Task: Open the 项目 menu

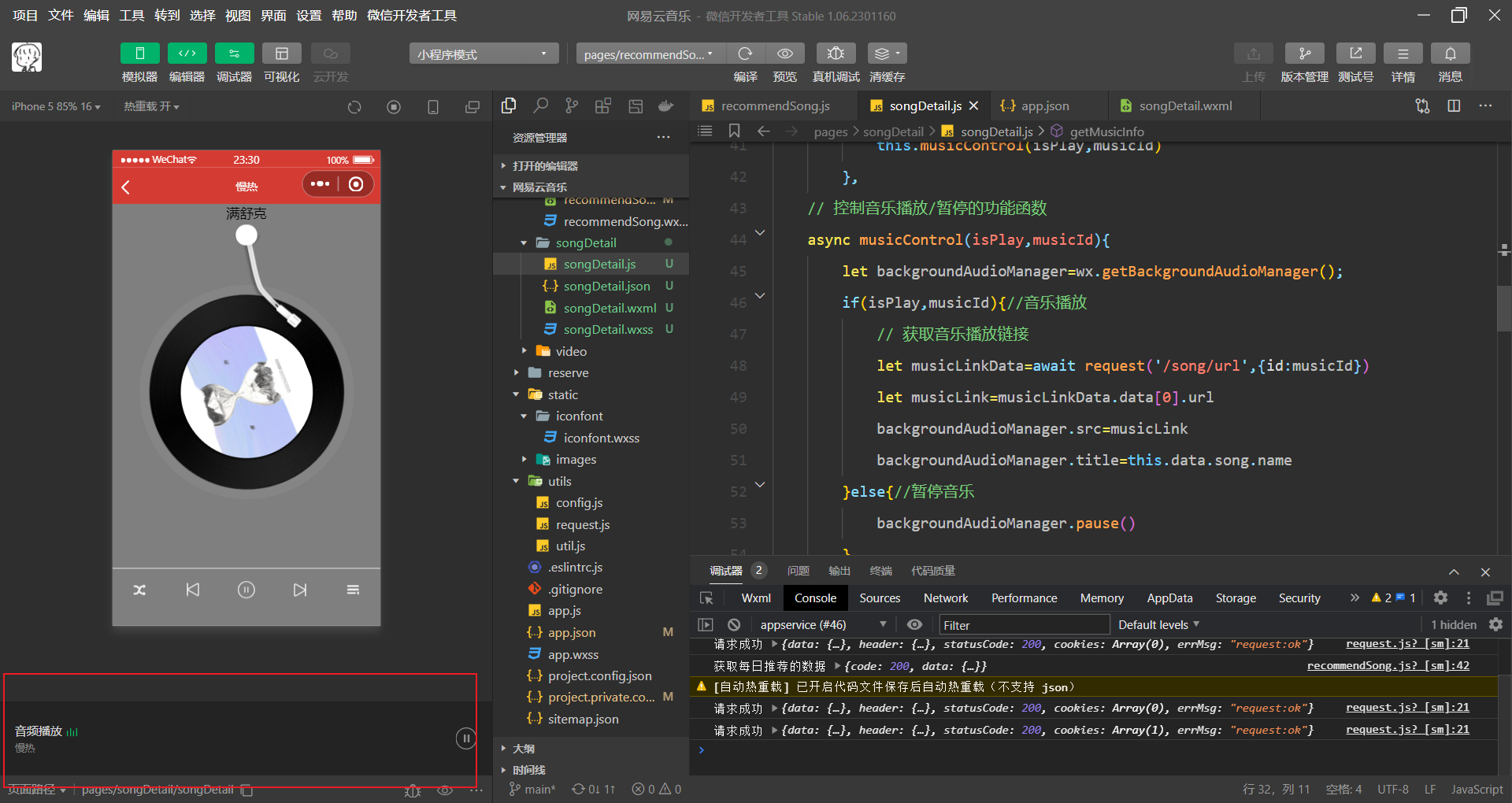Action: pyautogui.click(x=25, y=15)
